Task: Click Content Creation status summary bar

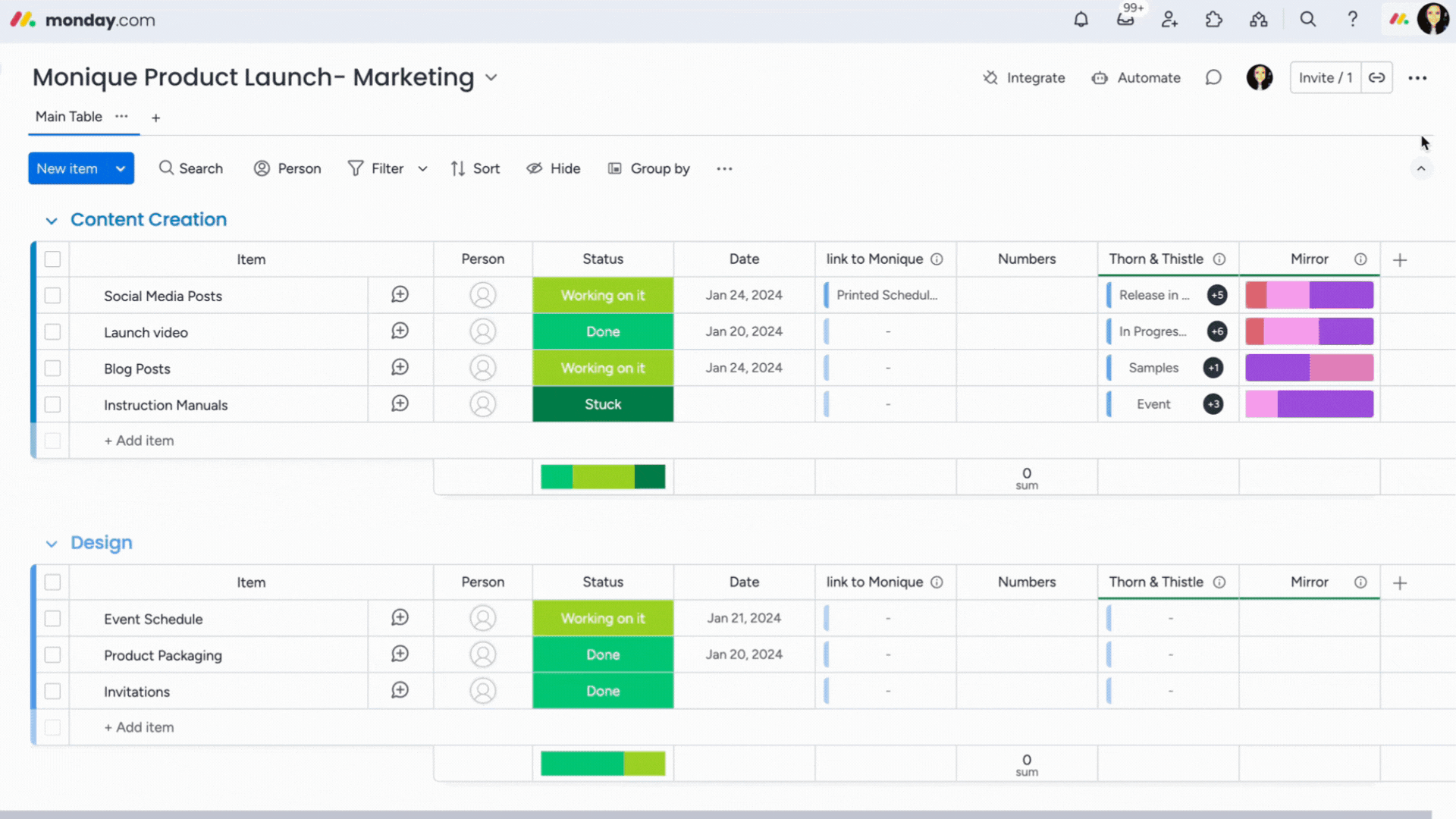Action: [603, 477]
